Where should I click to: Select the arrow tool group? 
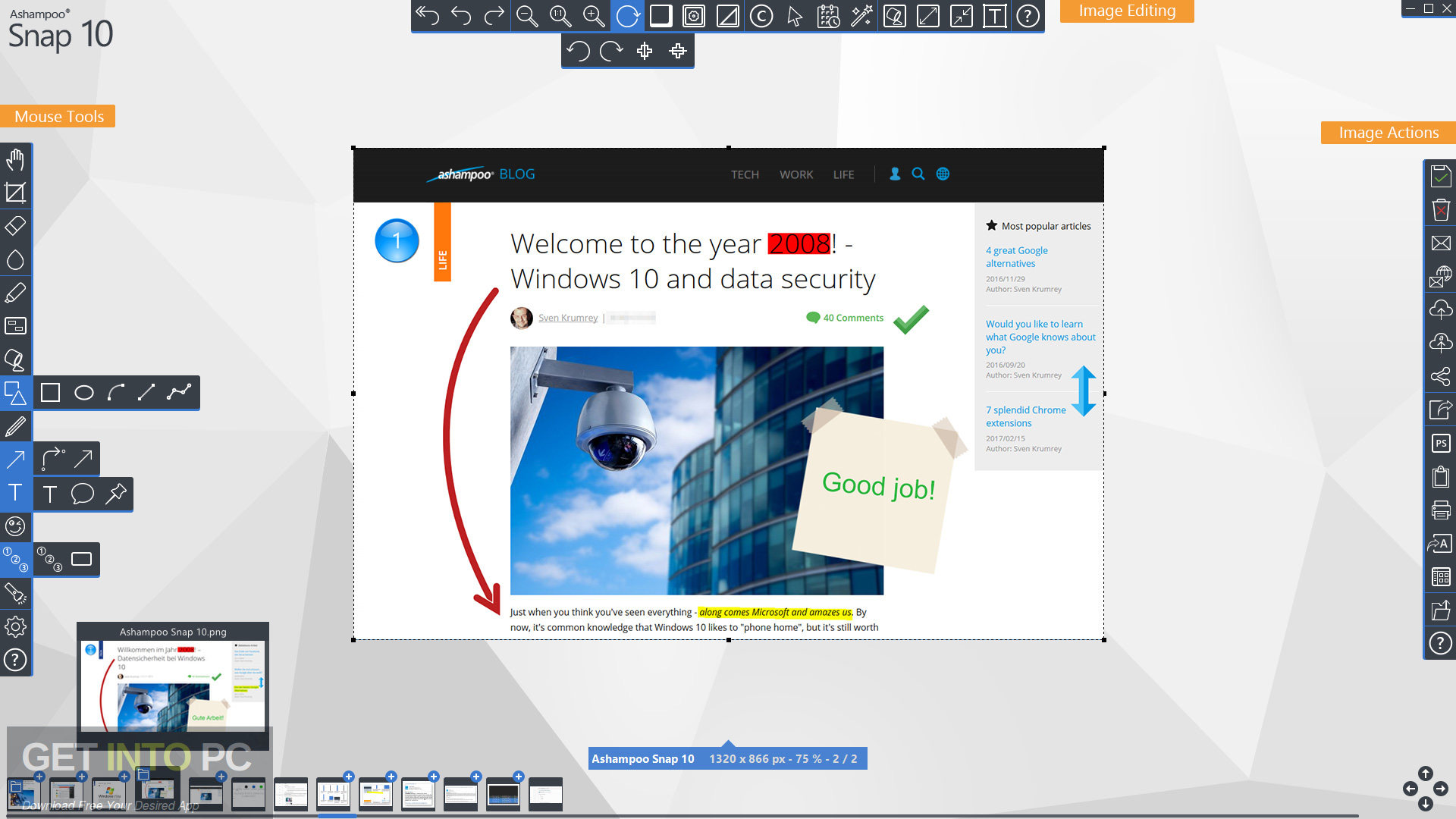(x=15, y=459)
